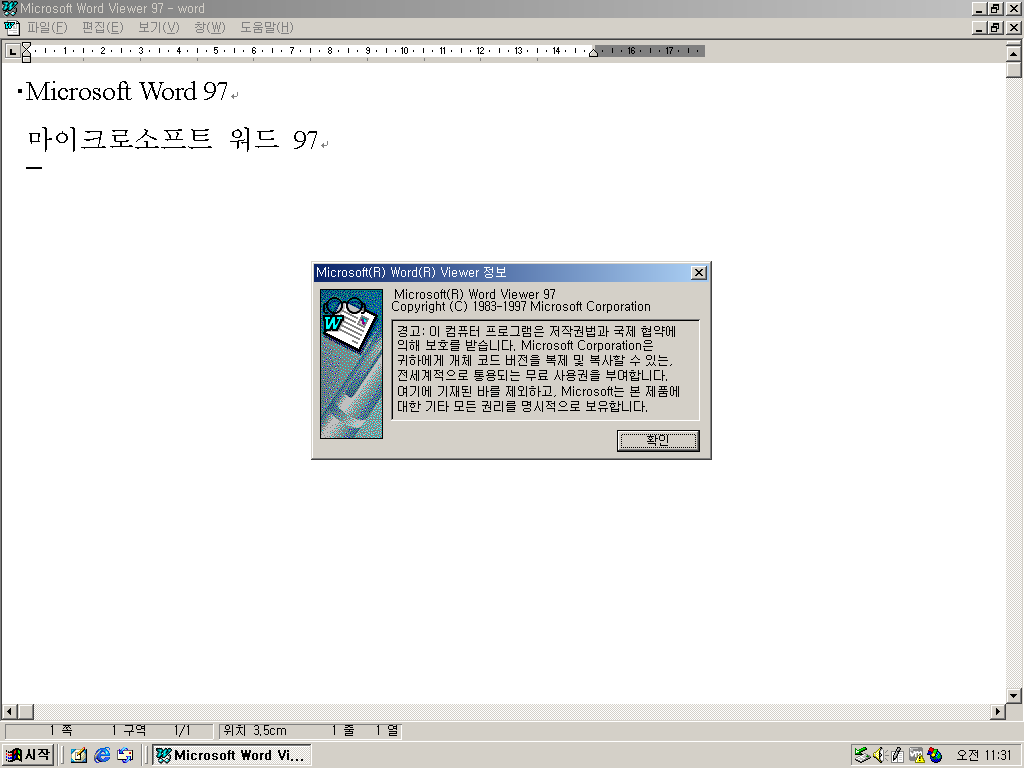Image resolution: width=1024 pixels, height=768 pixels.
Task: Click the 1/1 page count in the status bar
Action: [182, 730]
